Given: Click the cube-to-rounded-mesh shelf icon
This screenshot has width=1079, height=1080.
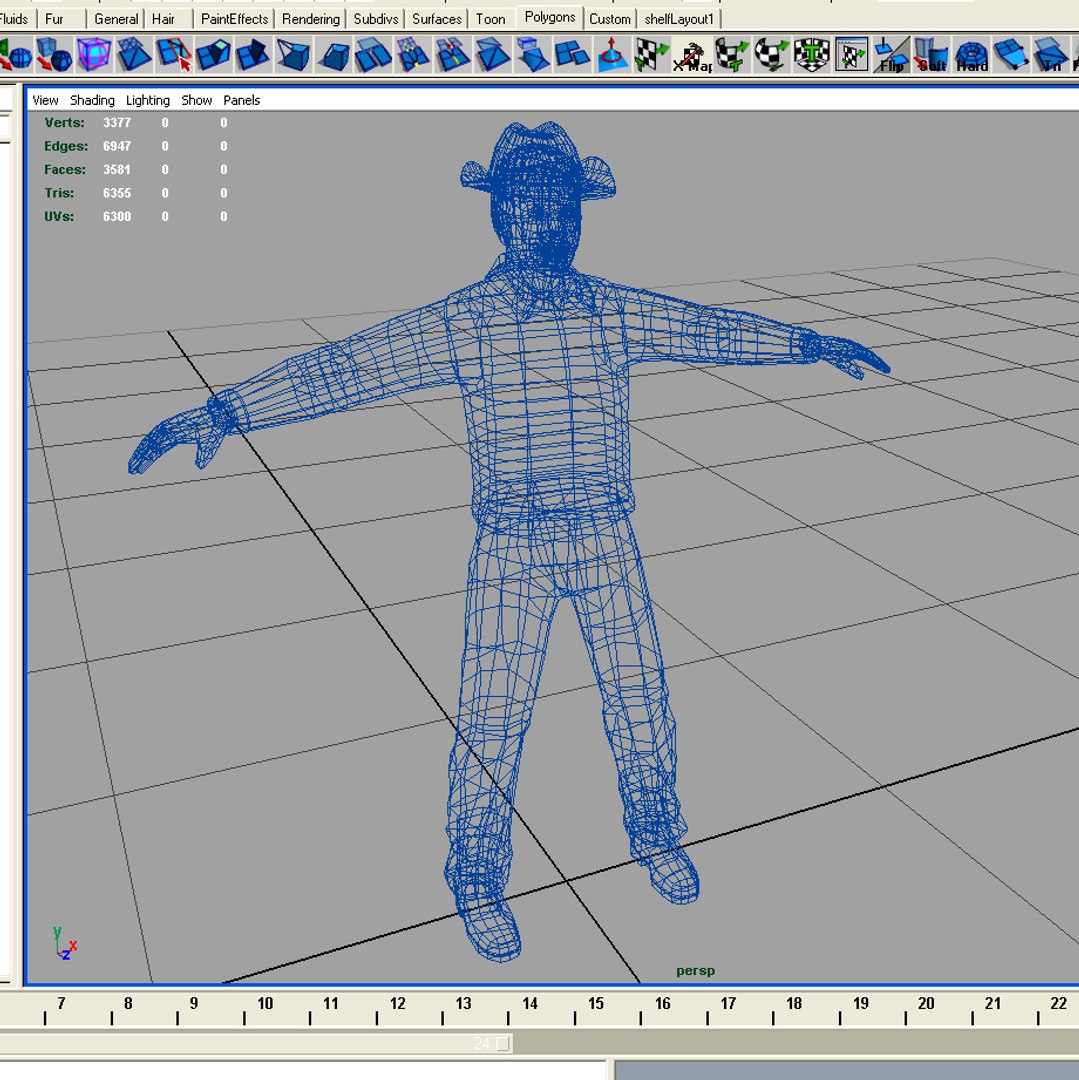Looking at the screenshot, I should click(x=54, y=55).
